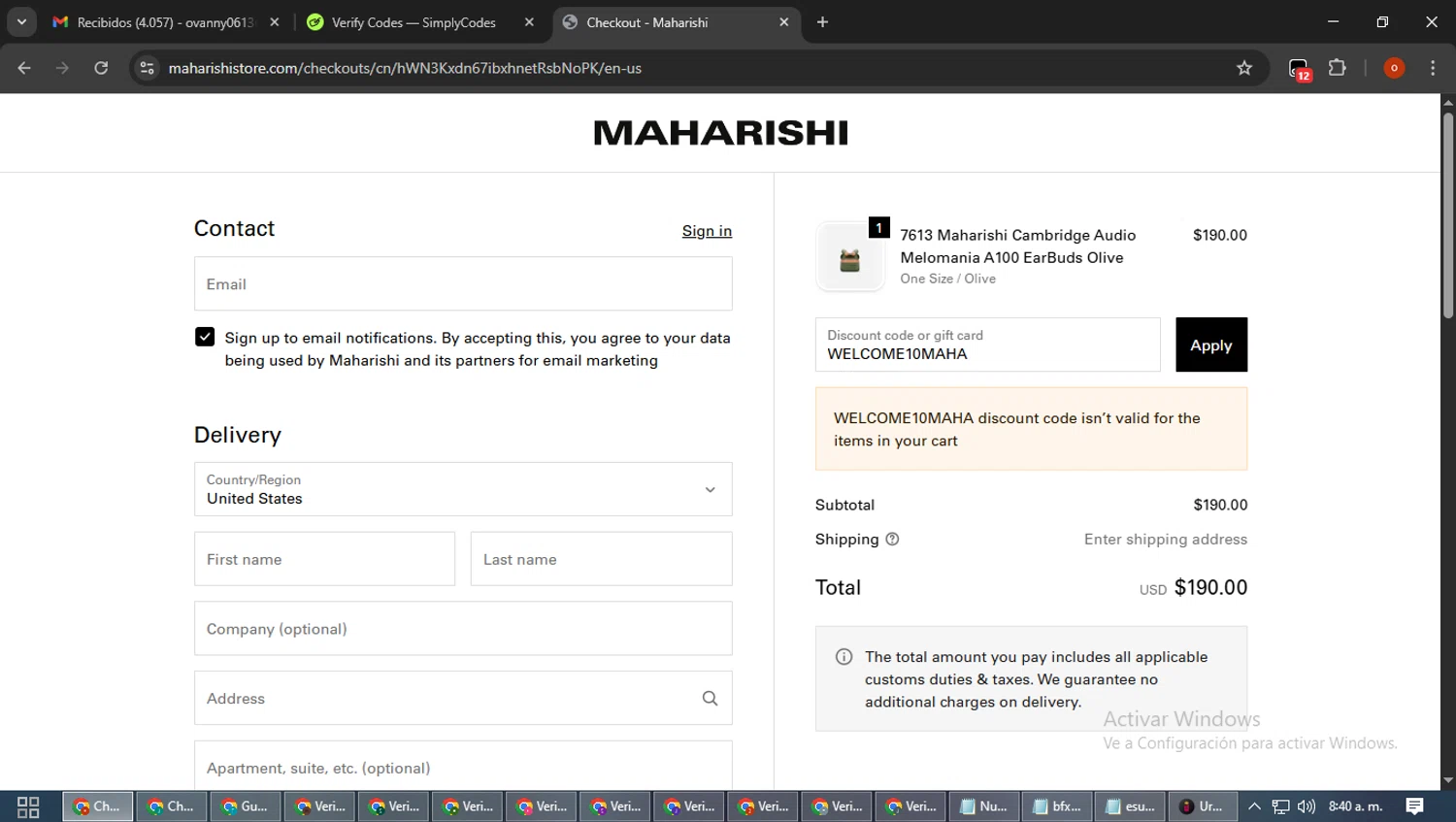
Task: Reload the checkout page
Action: point(101,68)
